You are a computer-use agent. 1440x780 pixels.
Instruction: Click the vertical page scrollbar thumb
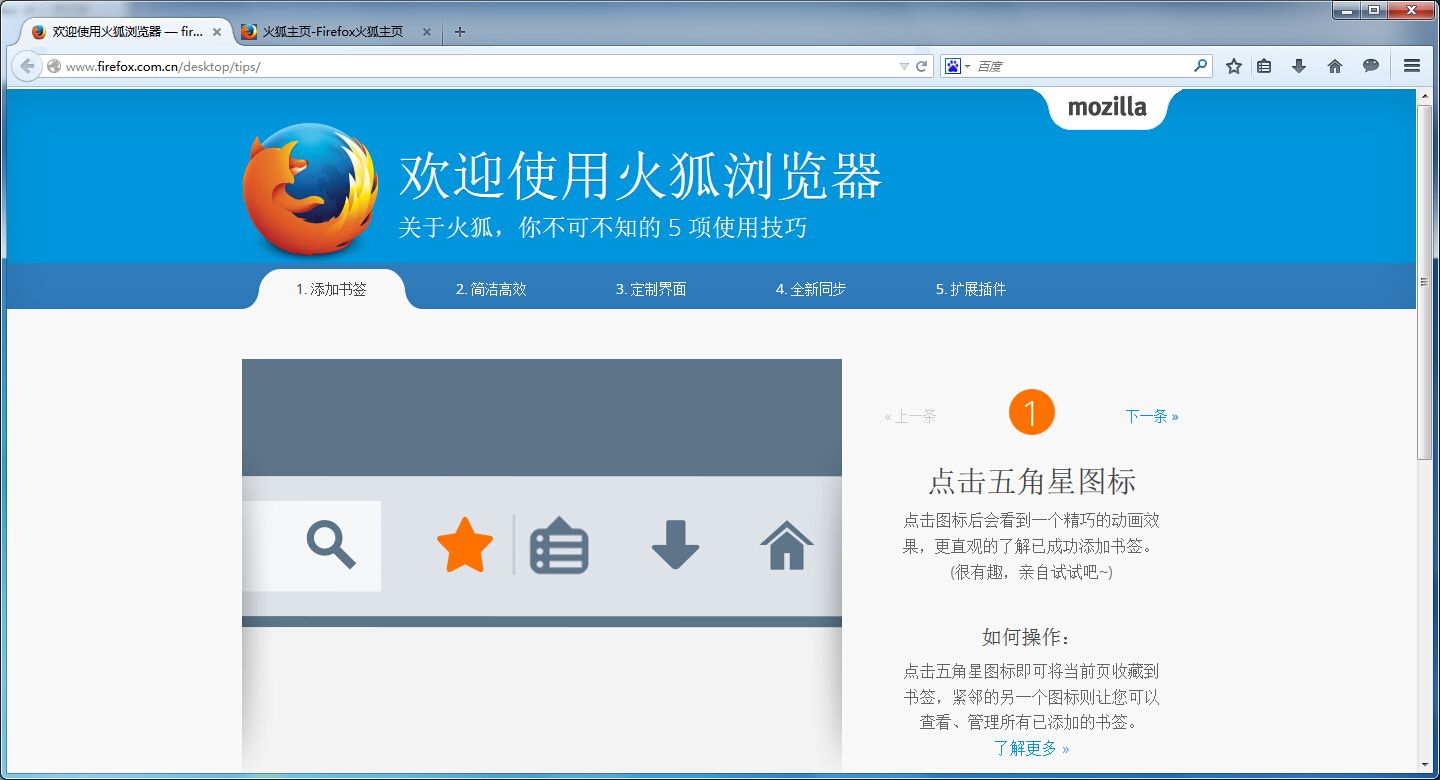pyautogui.click(x=1425, y=282)
